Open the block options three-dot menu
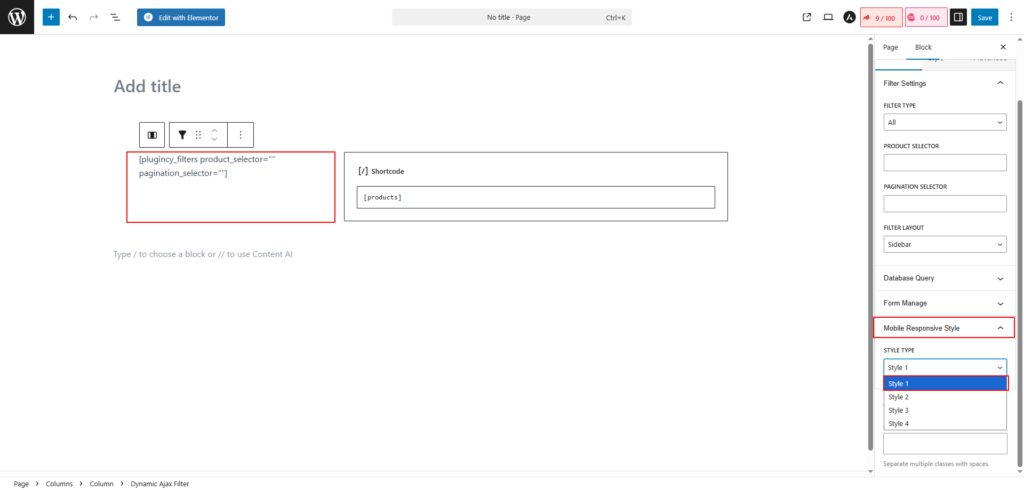1024x490 pixels. pyautogui.click(x=240, y=135)
